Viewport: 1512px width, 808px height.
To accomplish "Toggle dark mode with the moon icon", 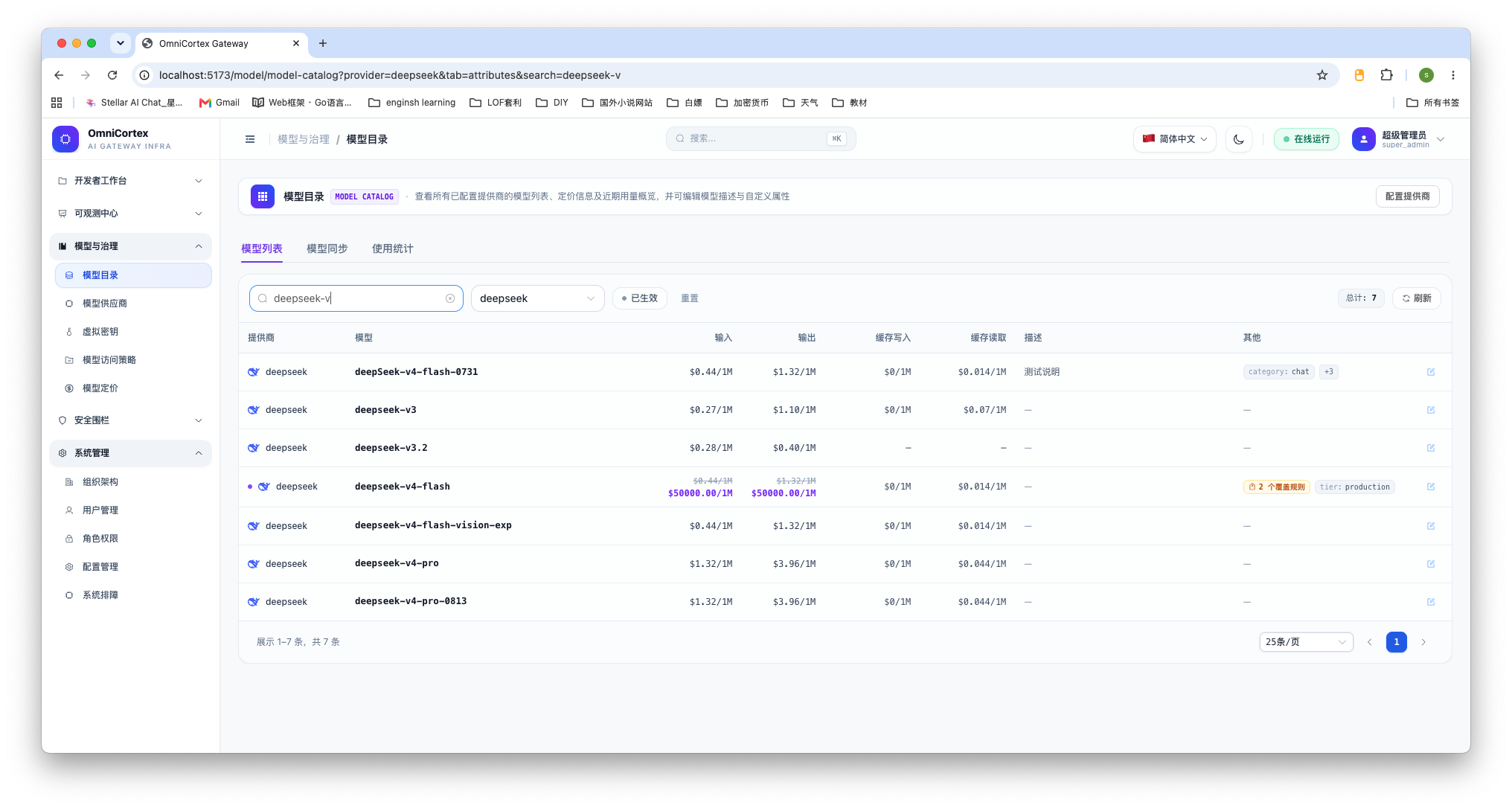I will tap(1239, 139).
